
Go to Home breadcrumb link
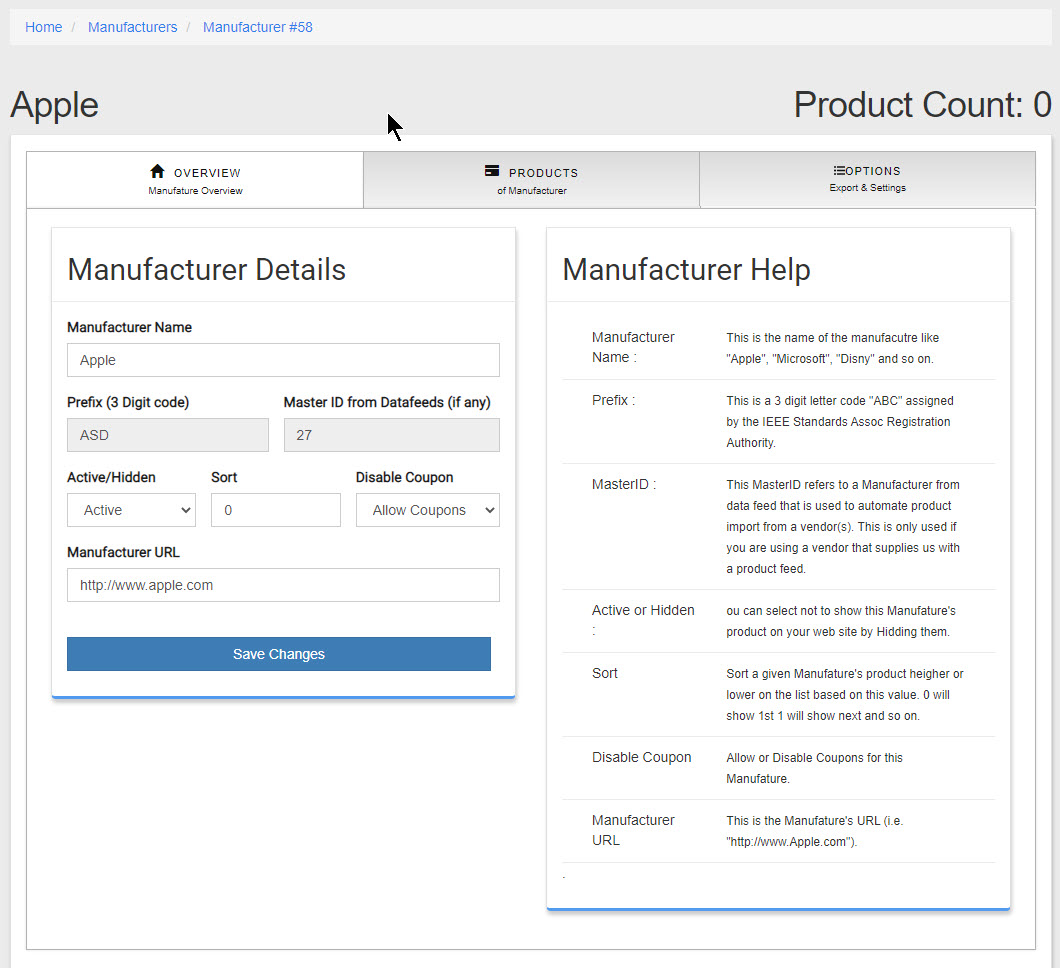44,27
